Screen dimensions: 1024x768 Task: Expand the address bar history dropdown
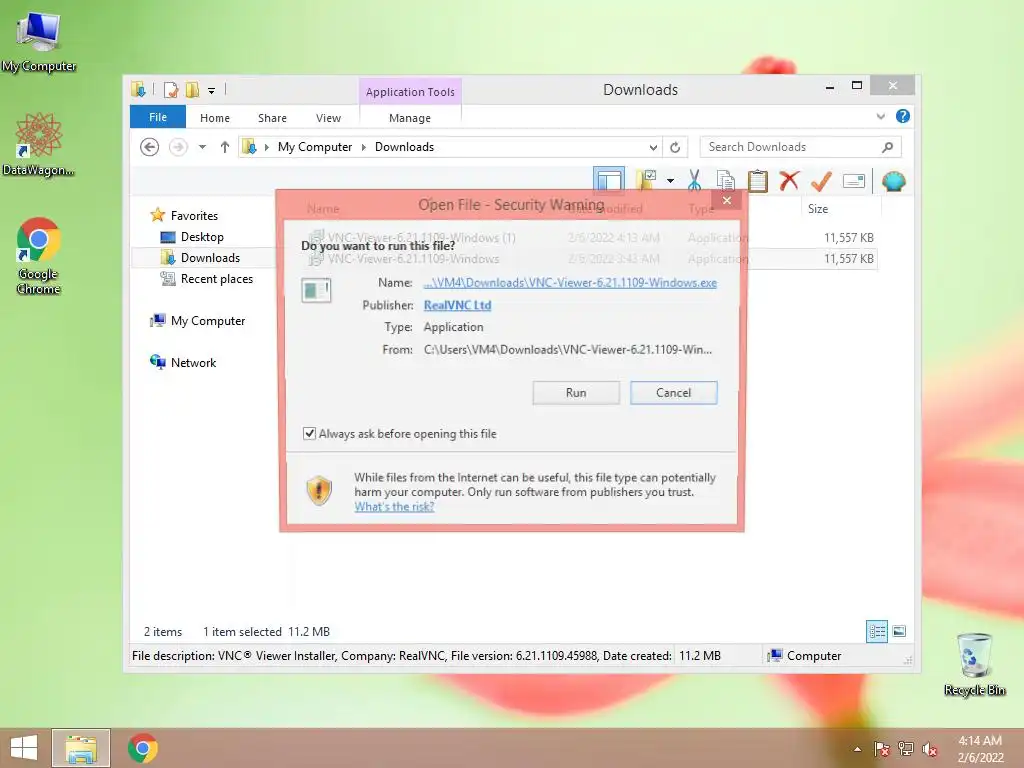(x=652, y=148)
